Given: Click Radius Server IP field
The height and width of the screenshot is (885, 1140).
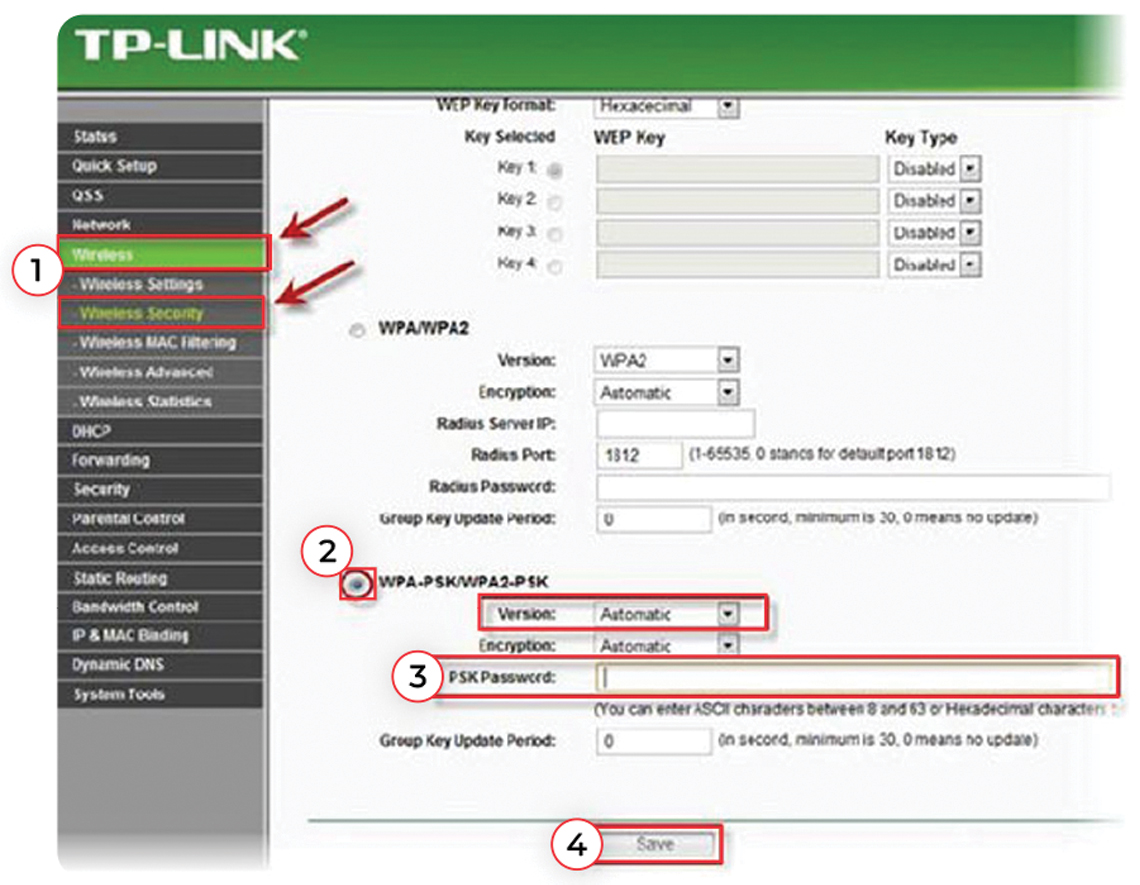Looking at the screenshot, I should point(675,423).
